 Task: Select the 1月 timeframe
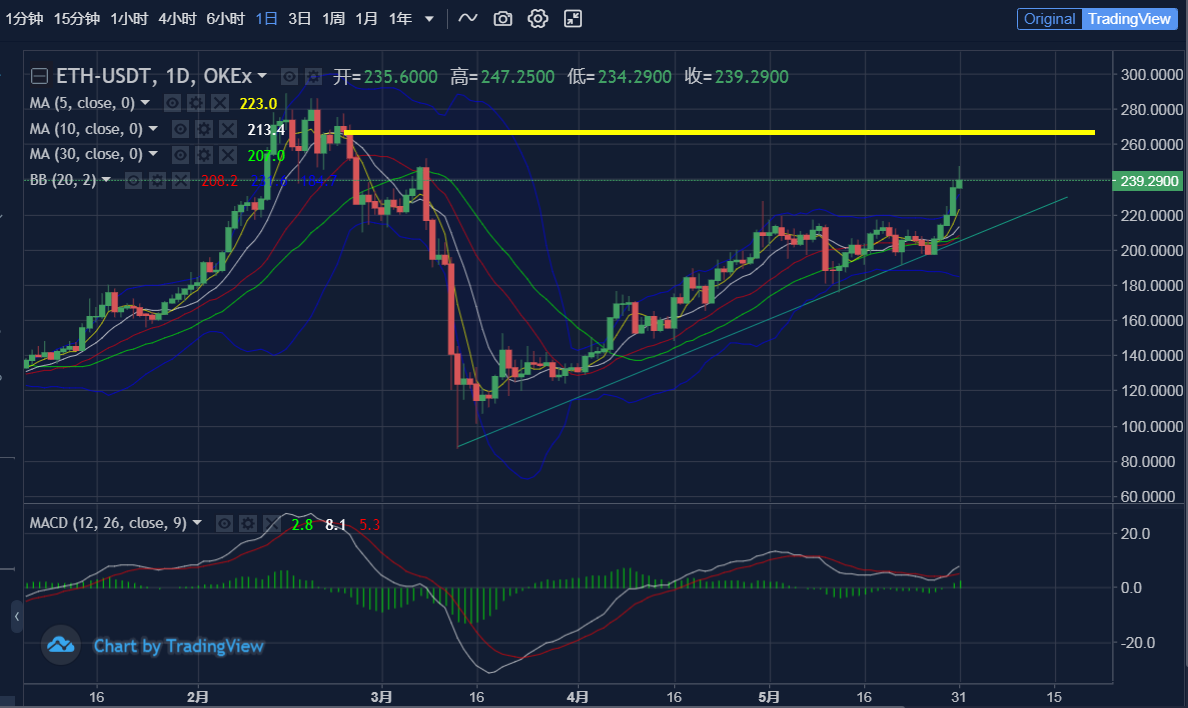(x=367, y=18)
